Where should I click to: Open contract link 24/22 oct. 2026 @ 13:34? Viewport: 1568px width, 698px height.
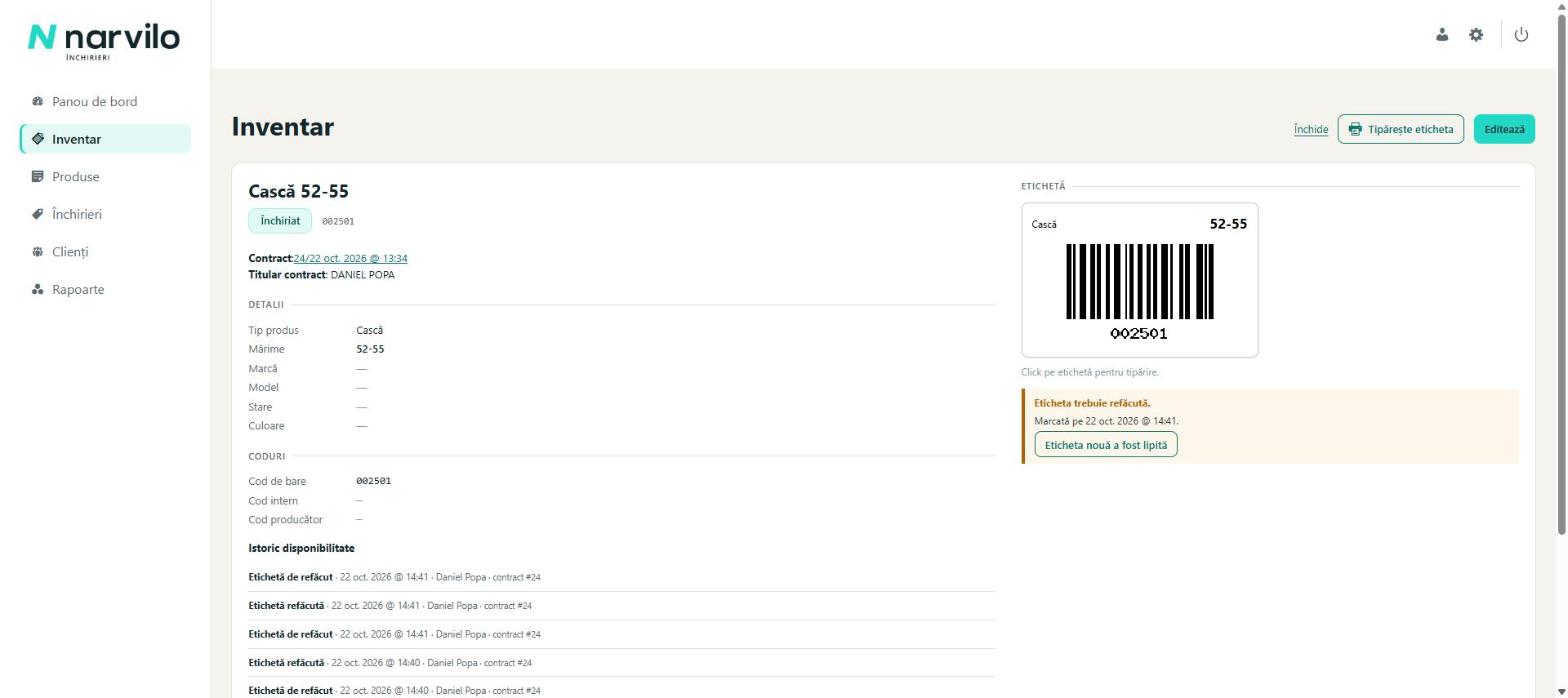pyautogui.click(x=350, y=259)
